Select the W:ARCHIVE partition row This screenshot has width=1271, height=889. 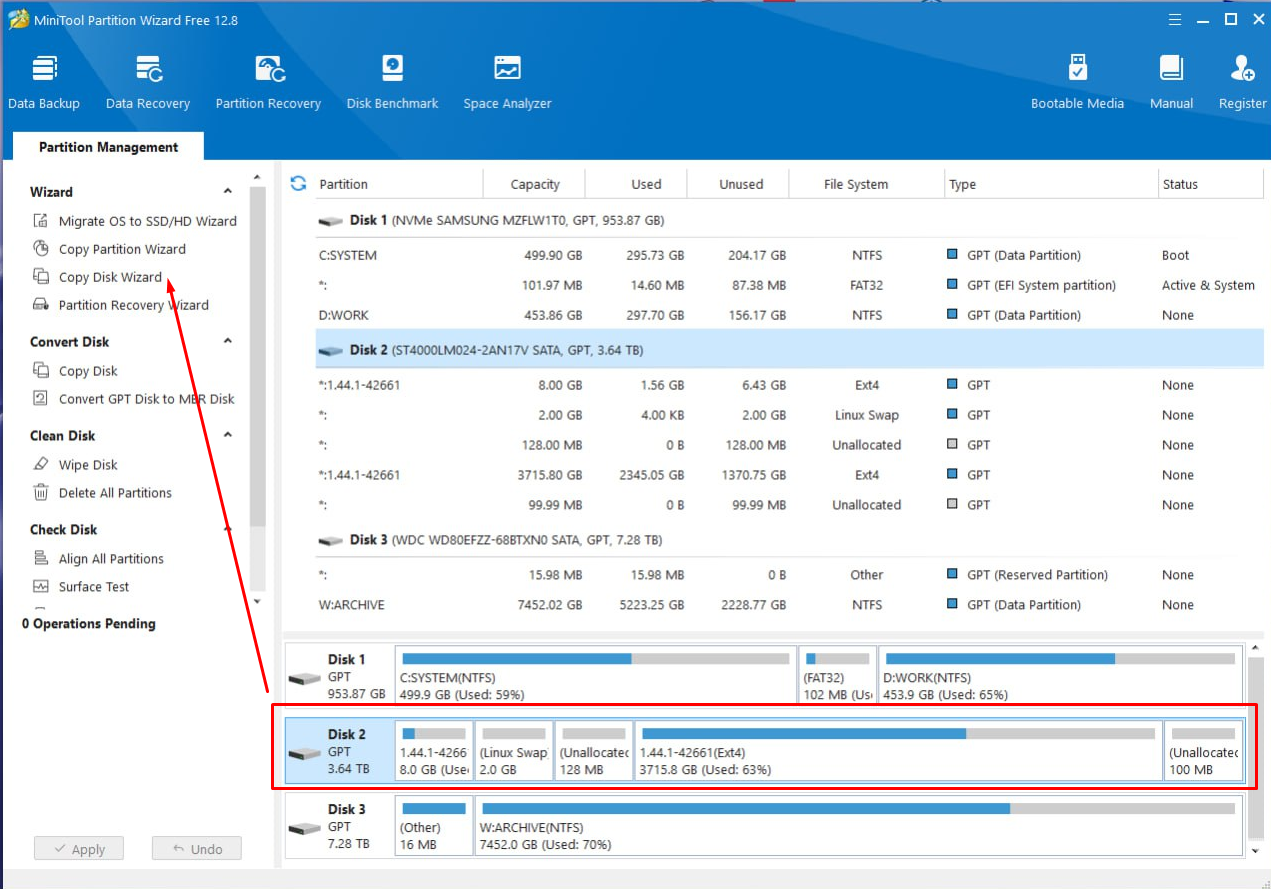pyautogui.click(x=788, y=605)
